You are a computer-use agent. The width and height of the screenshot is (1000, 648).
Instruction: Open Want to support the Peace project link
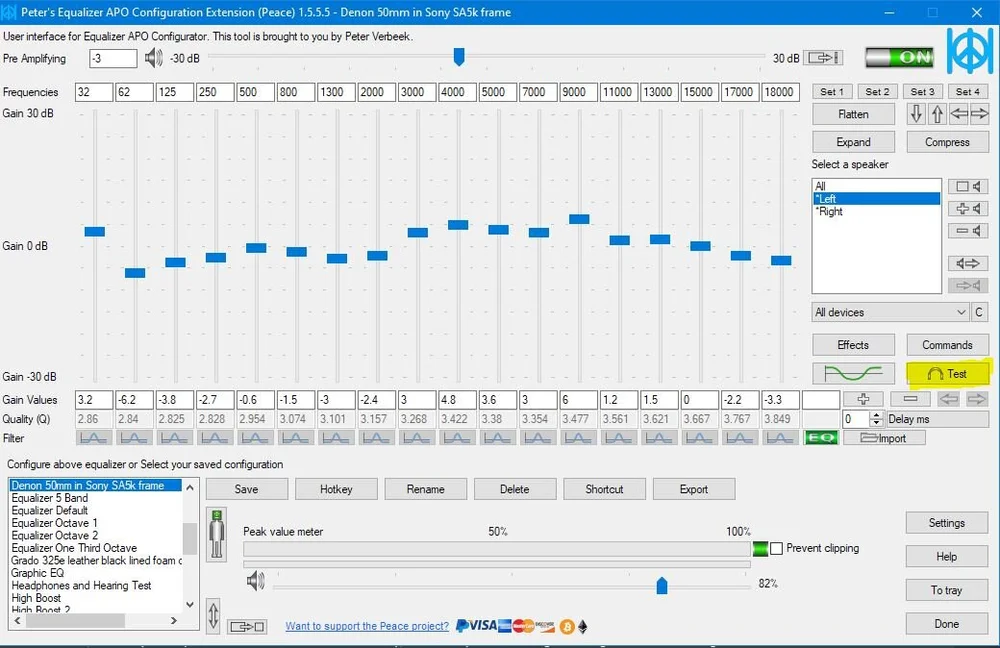[x=367, y=626]
